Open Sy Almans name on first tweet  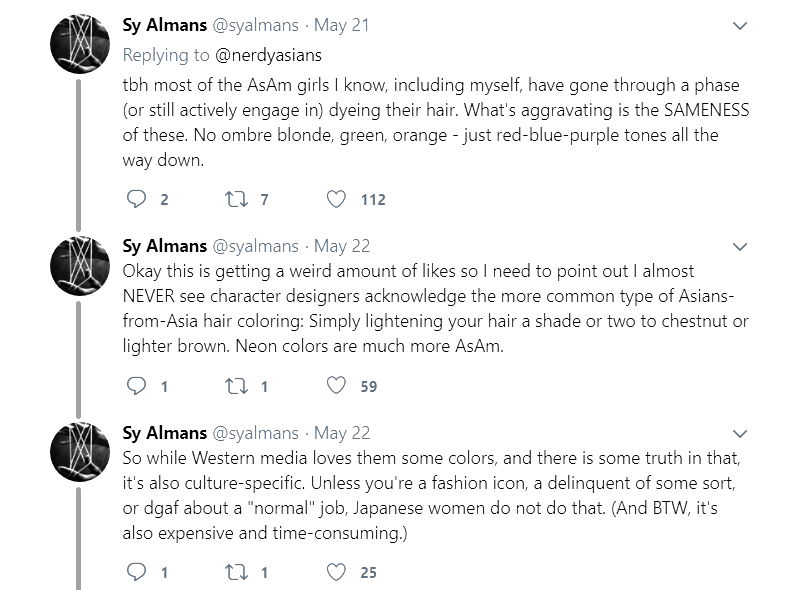[164, 25]
